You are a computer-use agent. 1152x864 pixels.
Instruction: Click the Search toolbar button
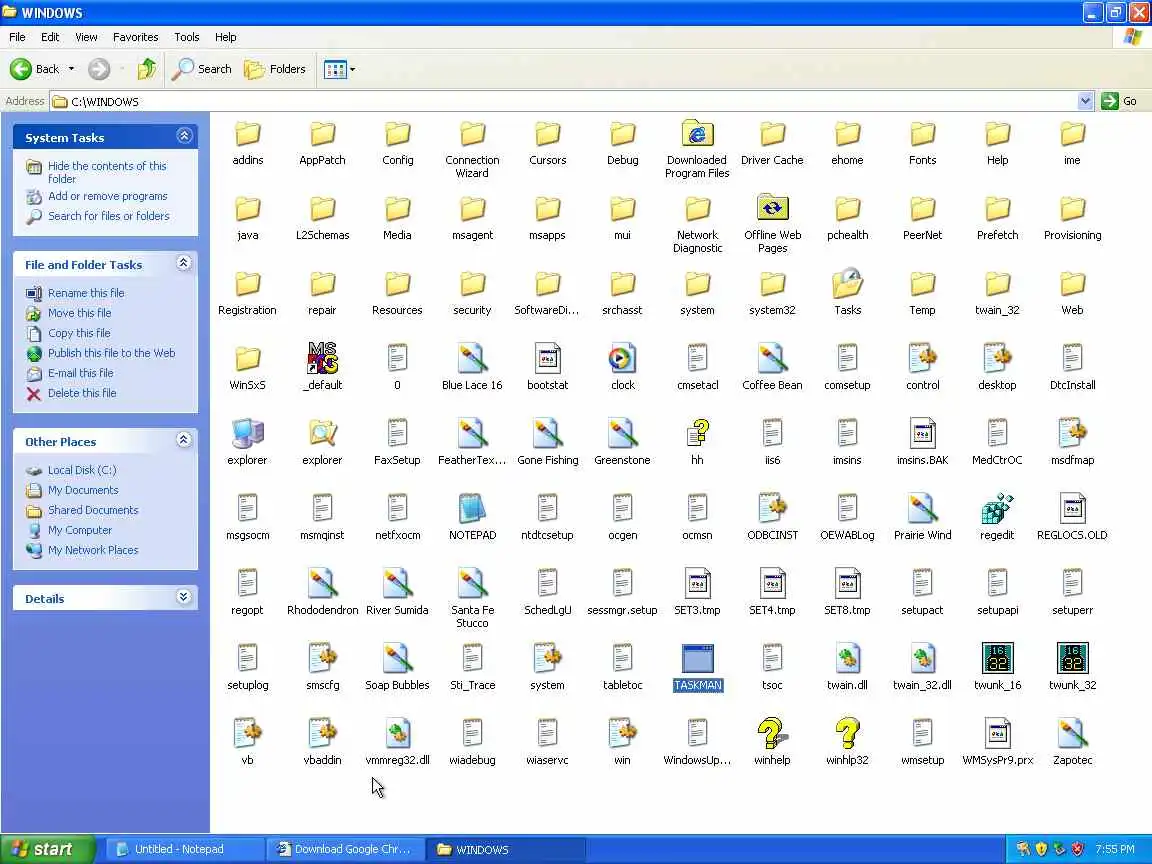click(x=202, y=69)
